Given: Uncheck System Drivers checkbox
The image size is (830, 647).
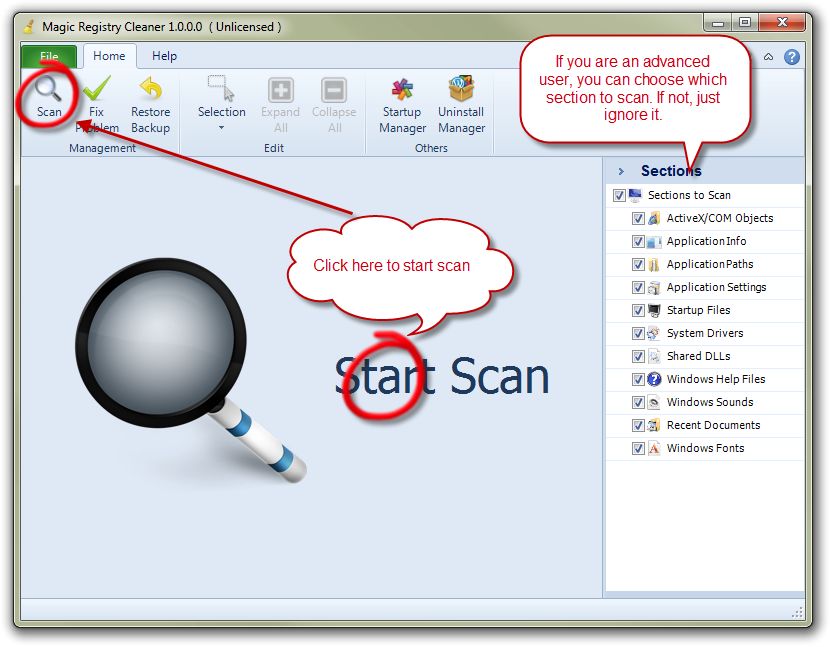Looking at the screenshot, I should [x=638, y=334].
